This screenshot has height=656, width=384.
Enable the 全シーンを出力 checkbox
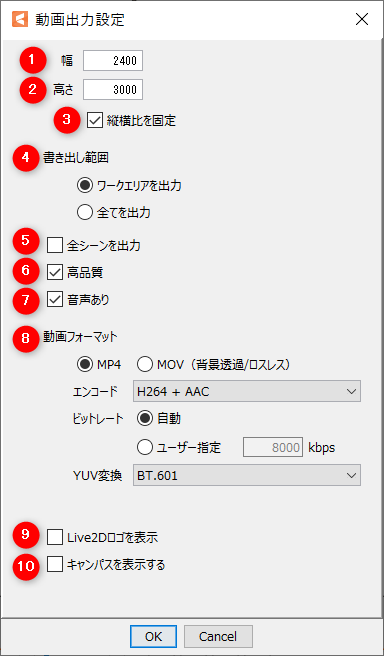pyautogui.click(x=55, y=246)
